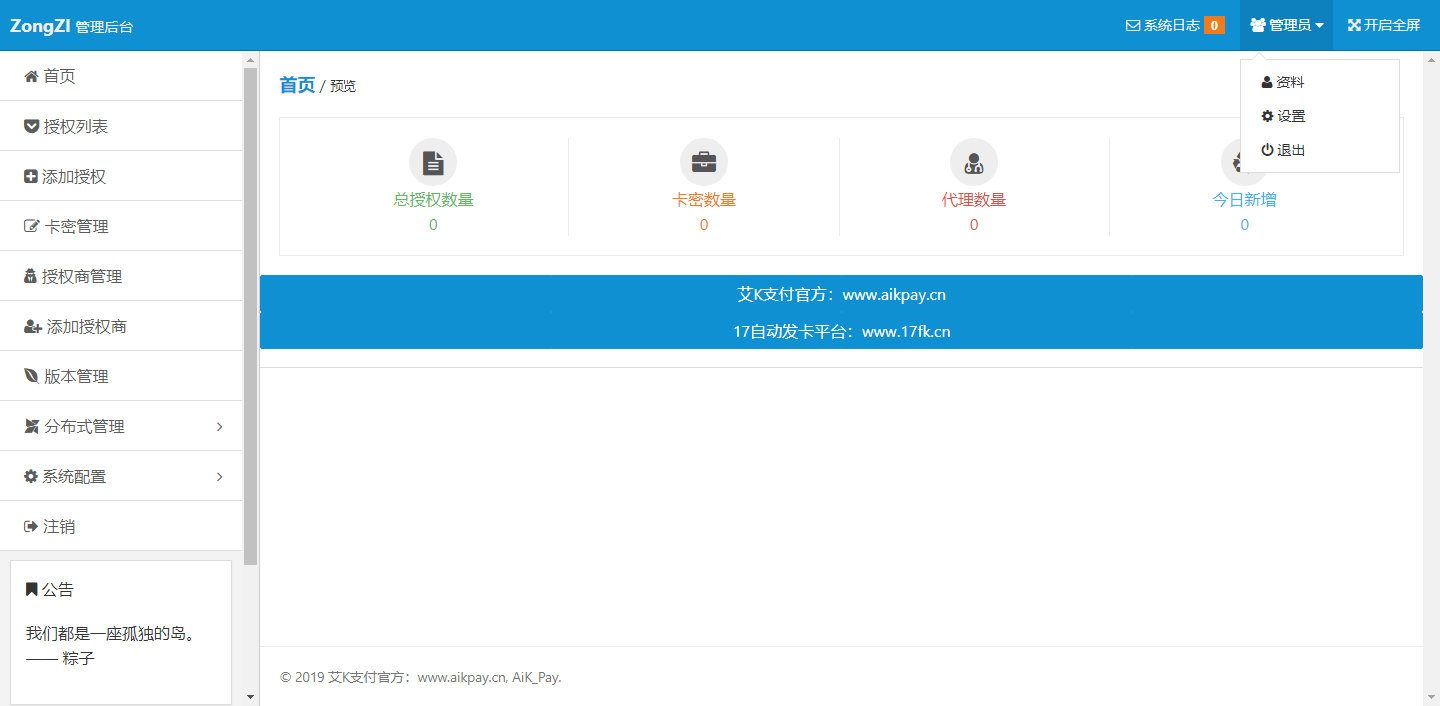Expand the 系统配置 submenu
This screenshot has width=1440, height=706.
pos(77,475)
